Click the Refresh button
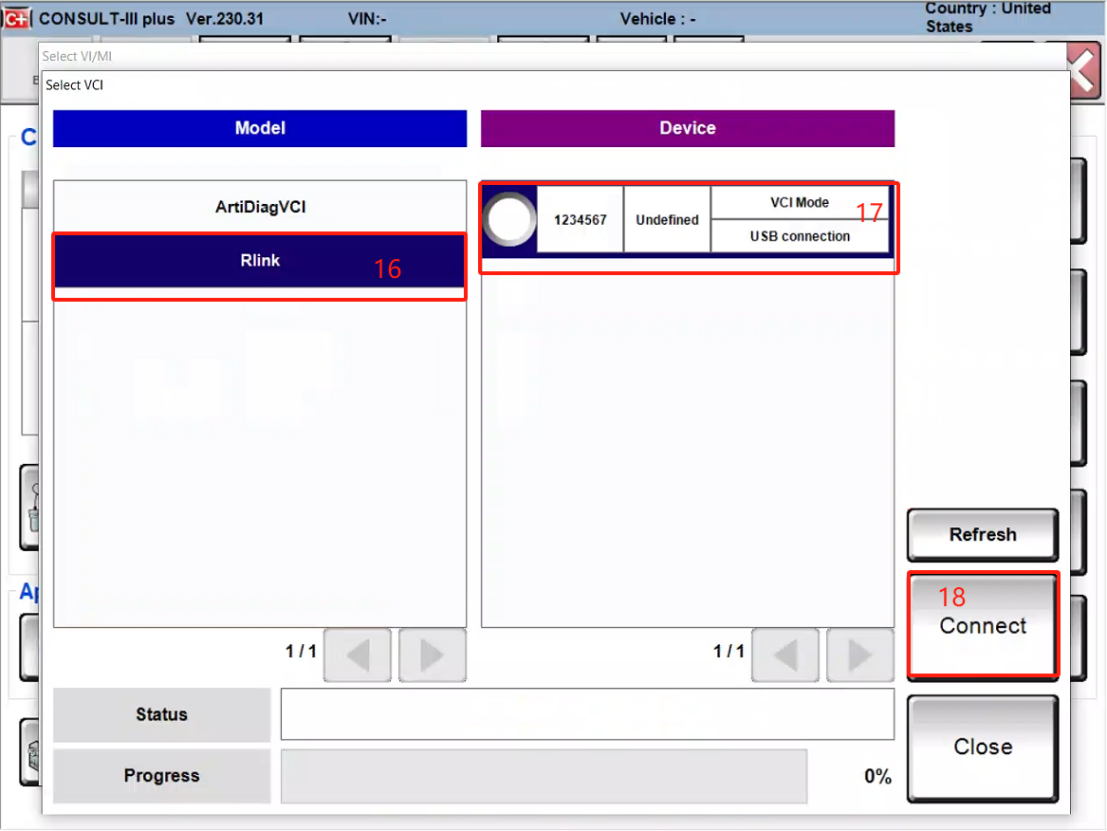 point(982,535)
